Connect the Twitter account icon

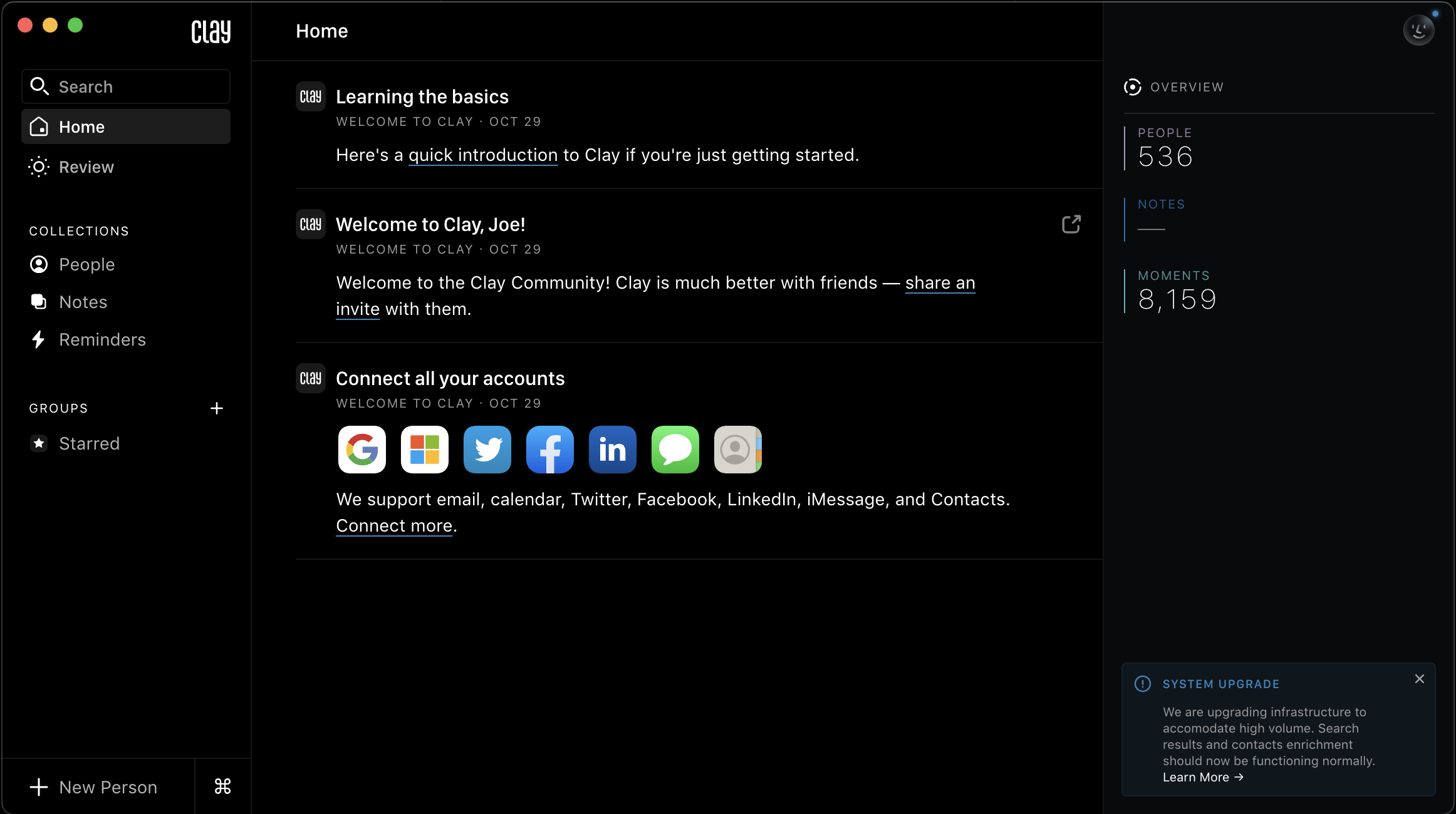coord(487,450)
